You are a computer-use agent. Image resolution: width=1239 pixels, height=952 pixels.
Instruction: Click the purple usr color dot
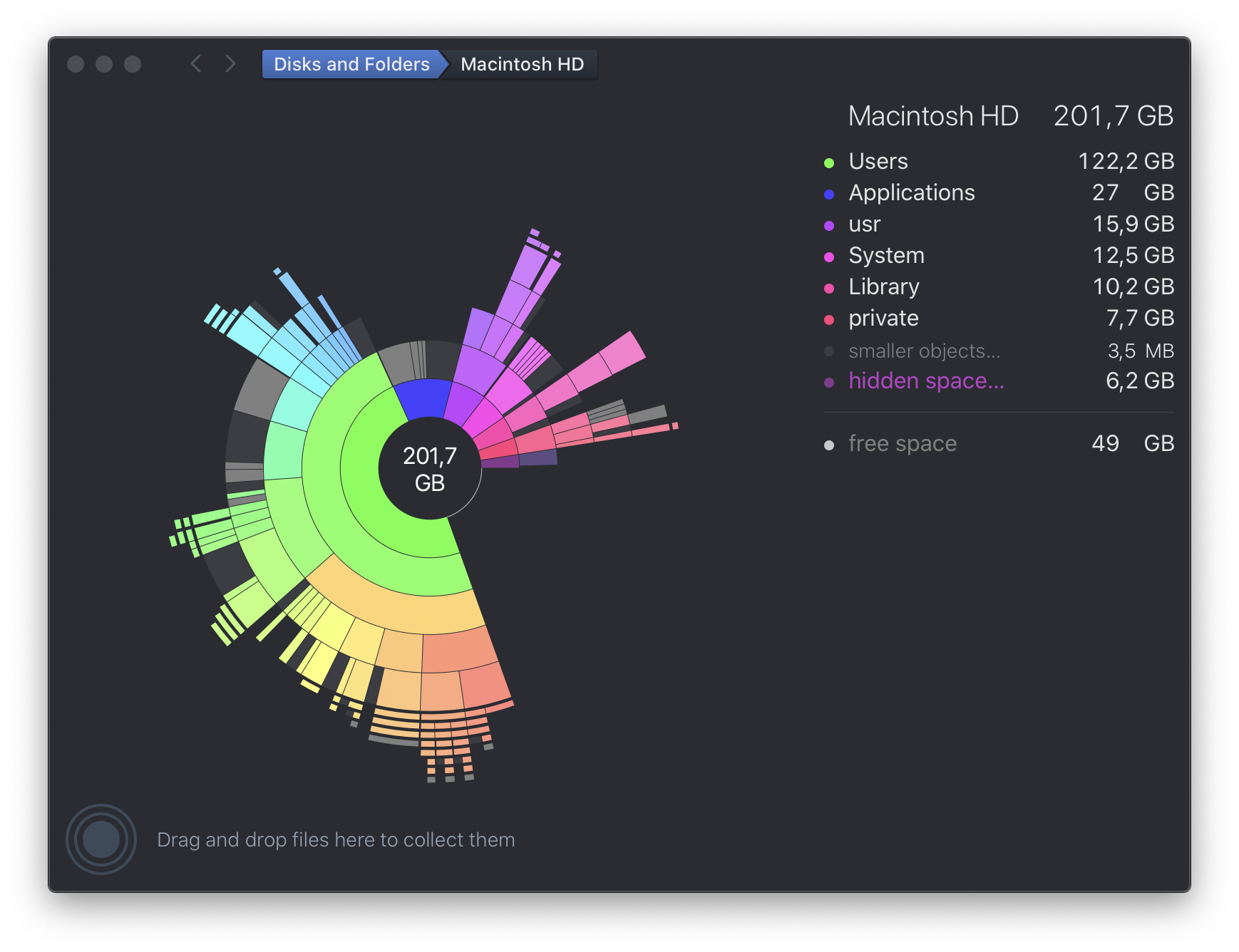point(829,226)
